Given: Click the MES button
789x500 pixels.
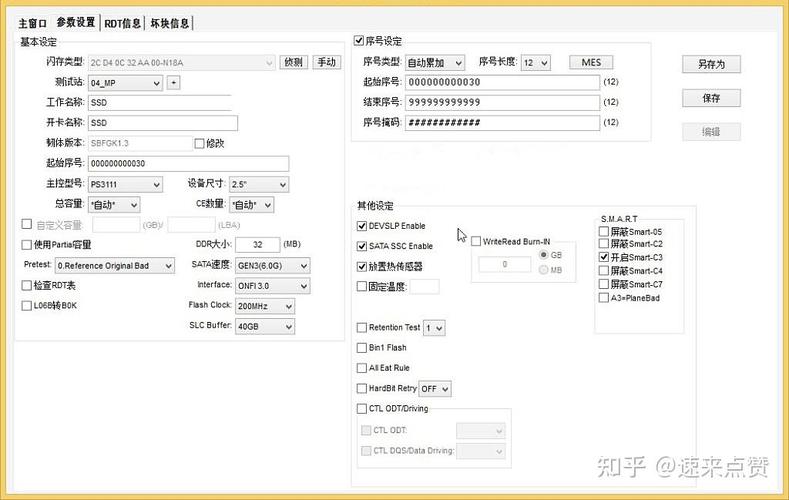Looking at the screenshot, I should click(x=591, y=62).
